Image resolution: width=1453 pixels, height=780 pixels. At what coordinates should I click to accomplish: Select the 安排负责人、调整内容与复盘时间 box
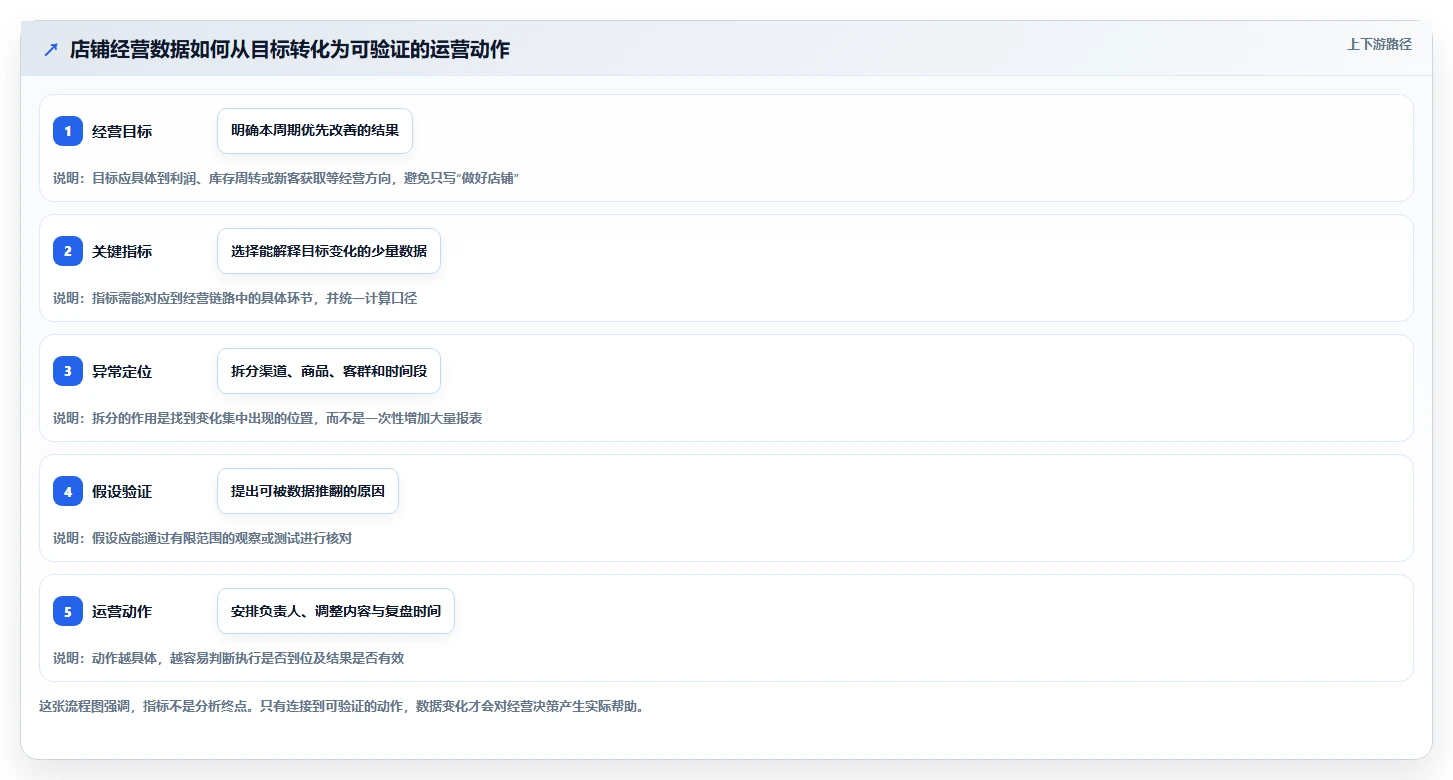[x=336, y=611]
